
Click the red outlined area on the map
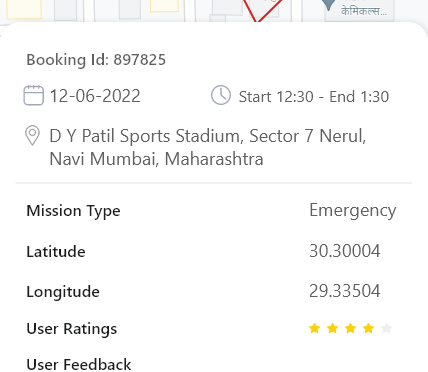(263, 10)
